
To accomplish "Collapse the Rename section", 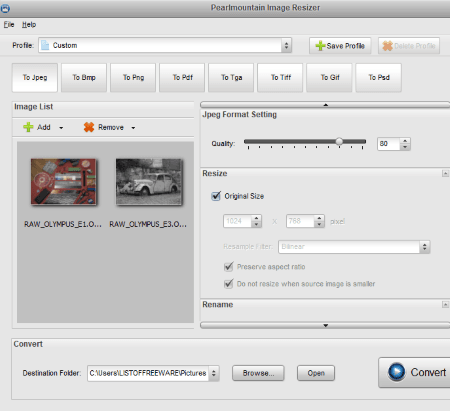I will point(445,305).
